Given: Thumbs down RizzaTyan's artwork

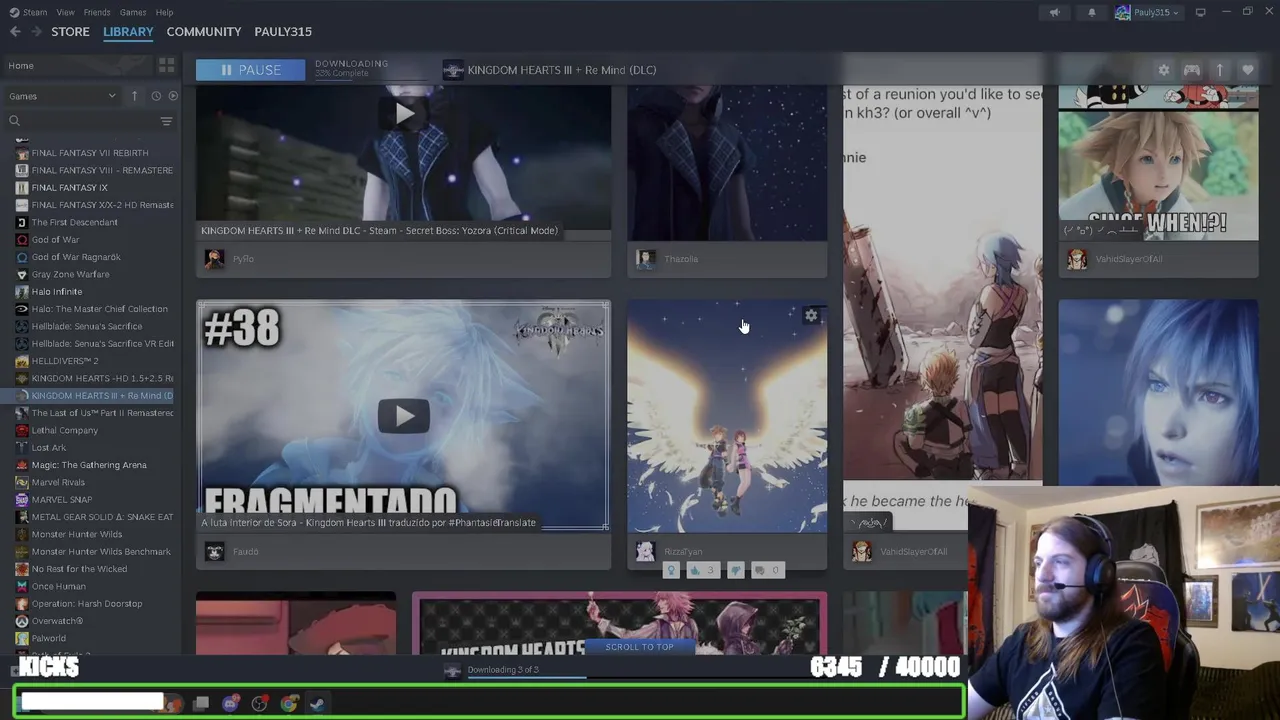Looking at the screenshot, I should (736, 570).
